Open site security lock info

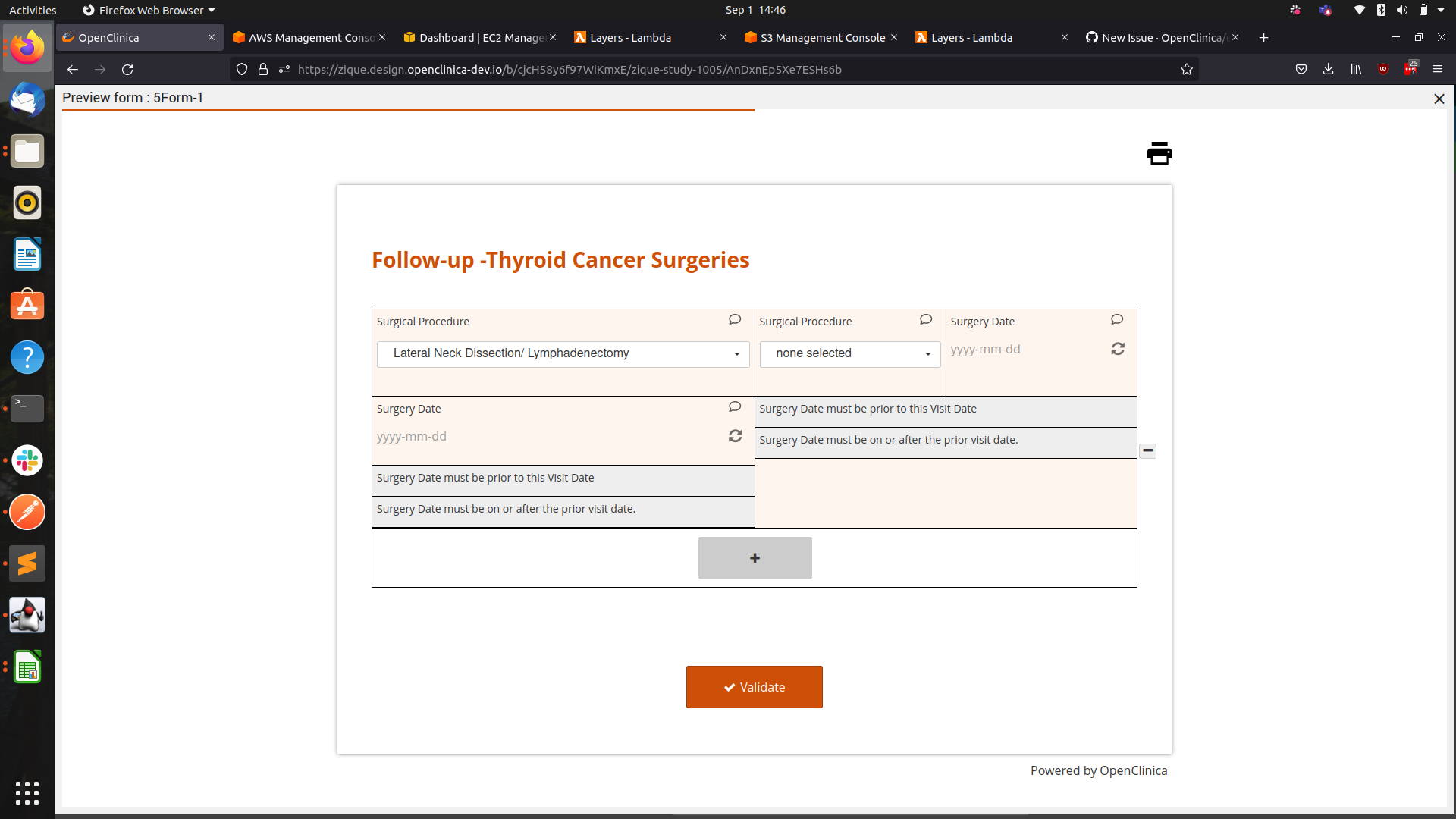[263, 69]
